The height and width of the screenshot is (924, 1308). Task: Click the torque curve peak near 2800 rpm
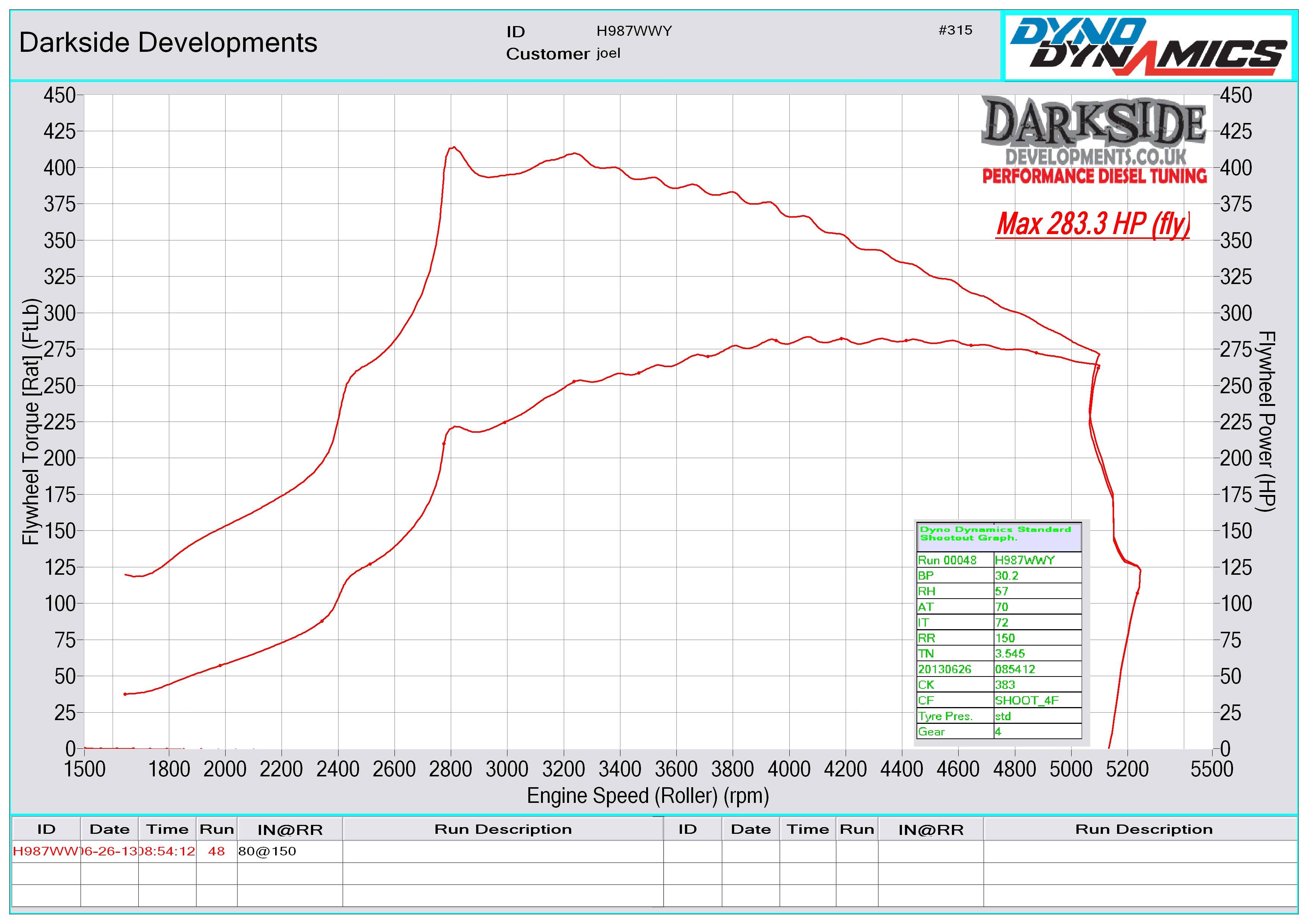click(x=453, y=147)
